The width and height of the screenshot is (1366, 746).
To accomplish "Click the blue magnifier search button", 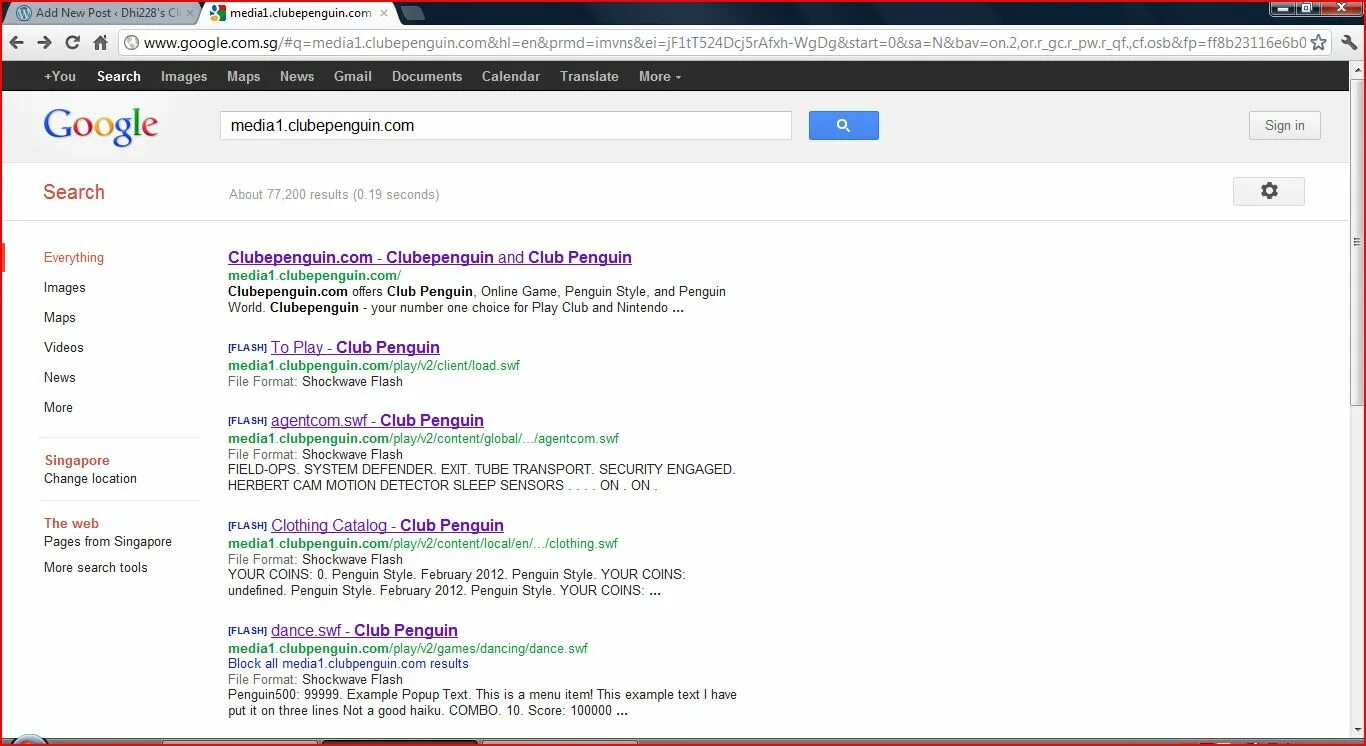I will coord(843,125).
